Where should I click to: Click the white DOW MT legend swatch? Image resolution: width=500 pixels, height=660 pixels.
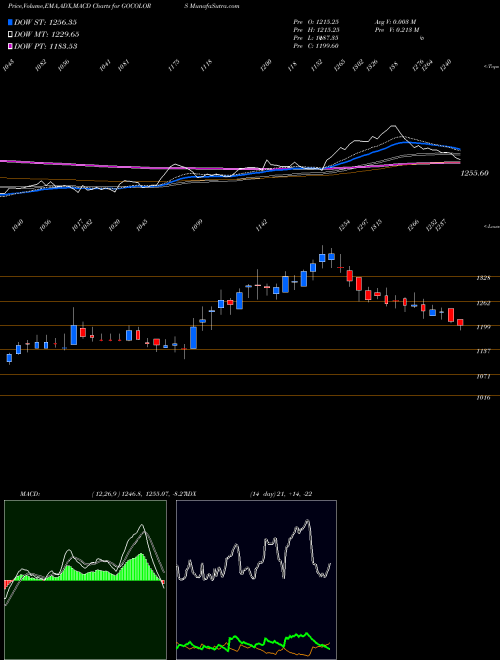tap(10, 35)
